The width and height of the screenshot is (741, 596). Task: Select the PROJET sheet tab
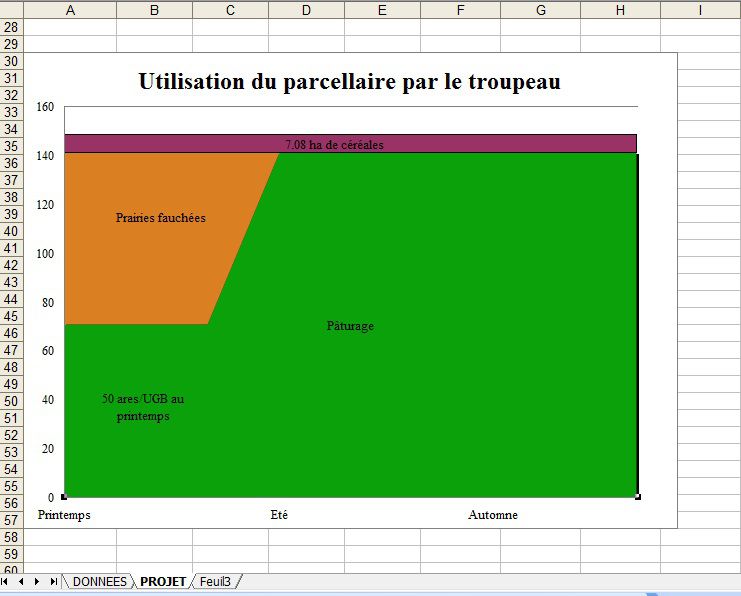162,581
